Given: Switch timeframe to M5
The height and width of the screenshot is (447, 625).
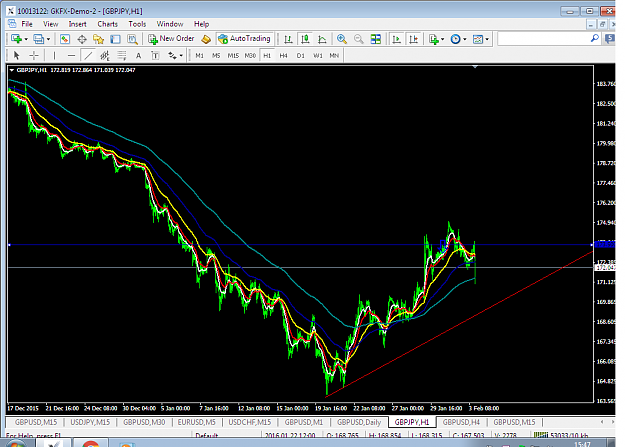Looking at the screenshot, I should pyautogui.click(x=216, y=55).
